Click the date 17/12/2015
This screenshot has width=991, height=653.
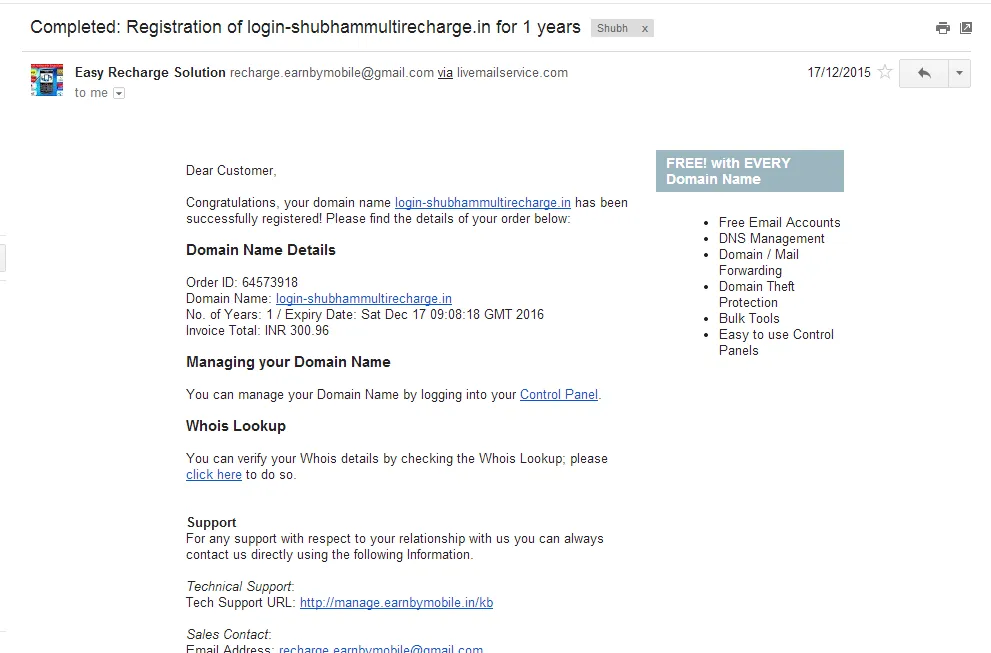tap(839, 73)
